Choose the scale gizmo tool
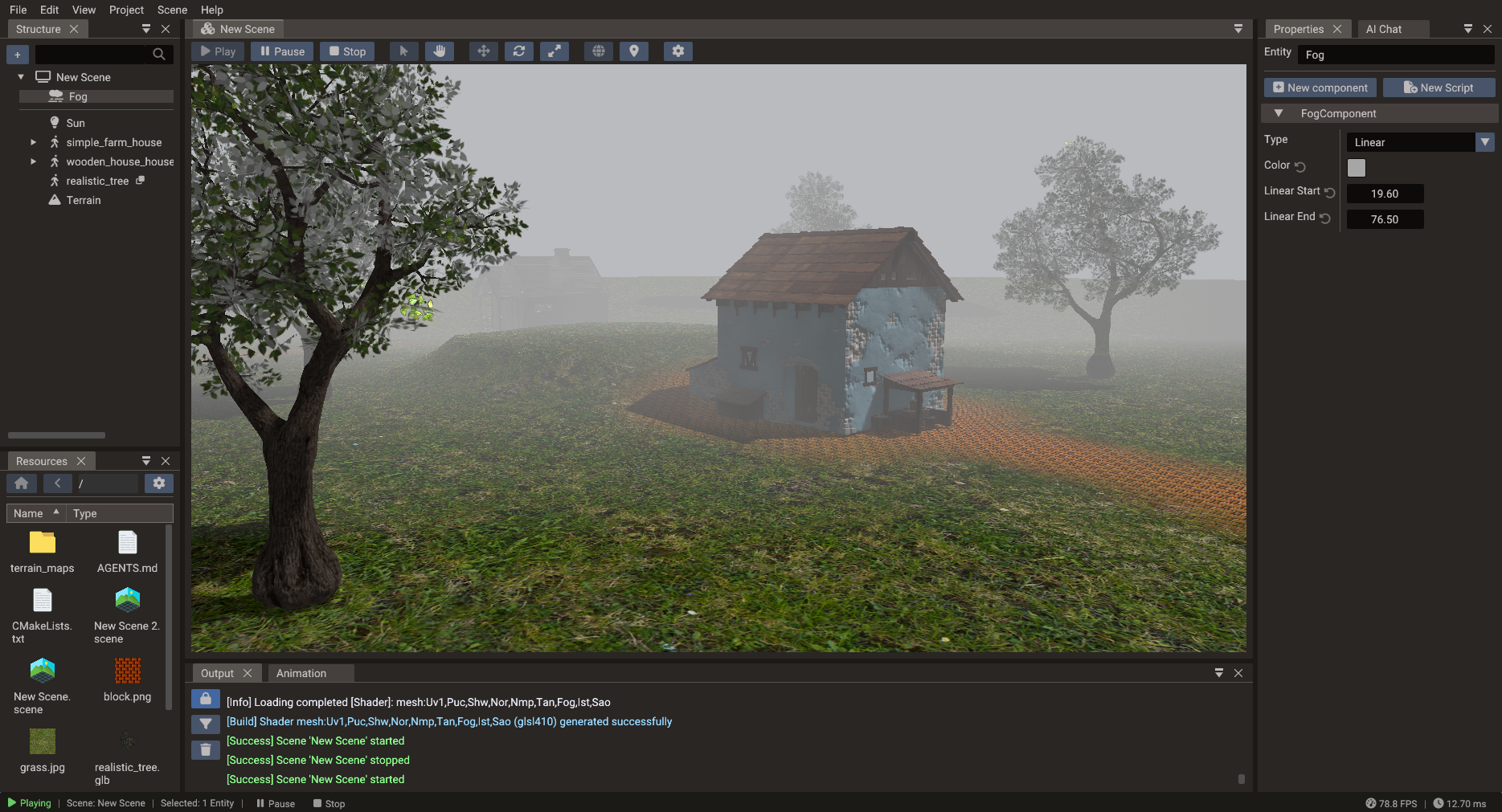This screenshot has height=812, width=1502. pyautogui.click(x=555, y=51)
